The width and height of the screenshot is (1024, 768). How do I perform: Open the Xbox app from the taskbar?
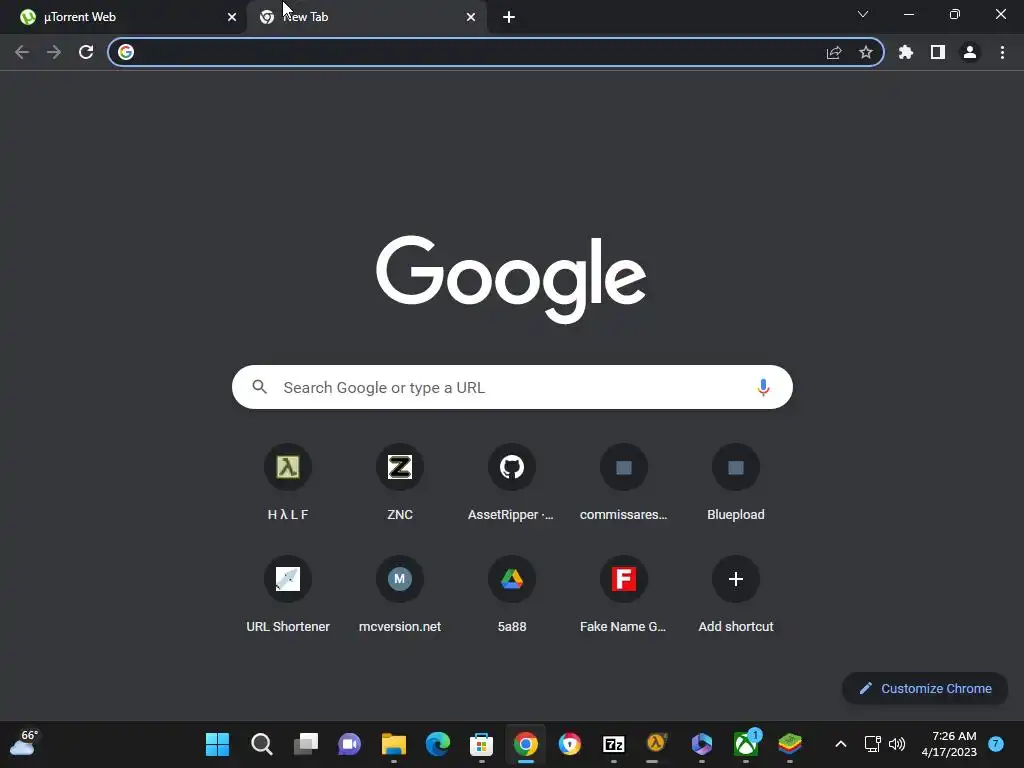[x=746, y=744]
